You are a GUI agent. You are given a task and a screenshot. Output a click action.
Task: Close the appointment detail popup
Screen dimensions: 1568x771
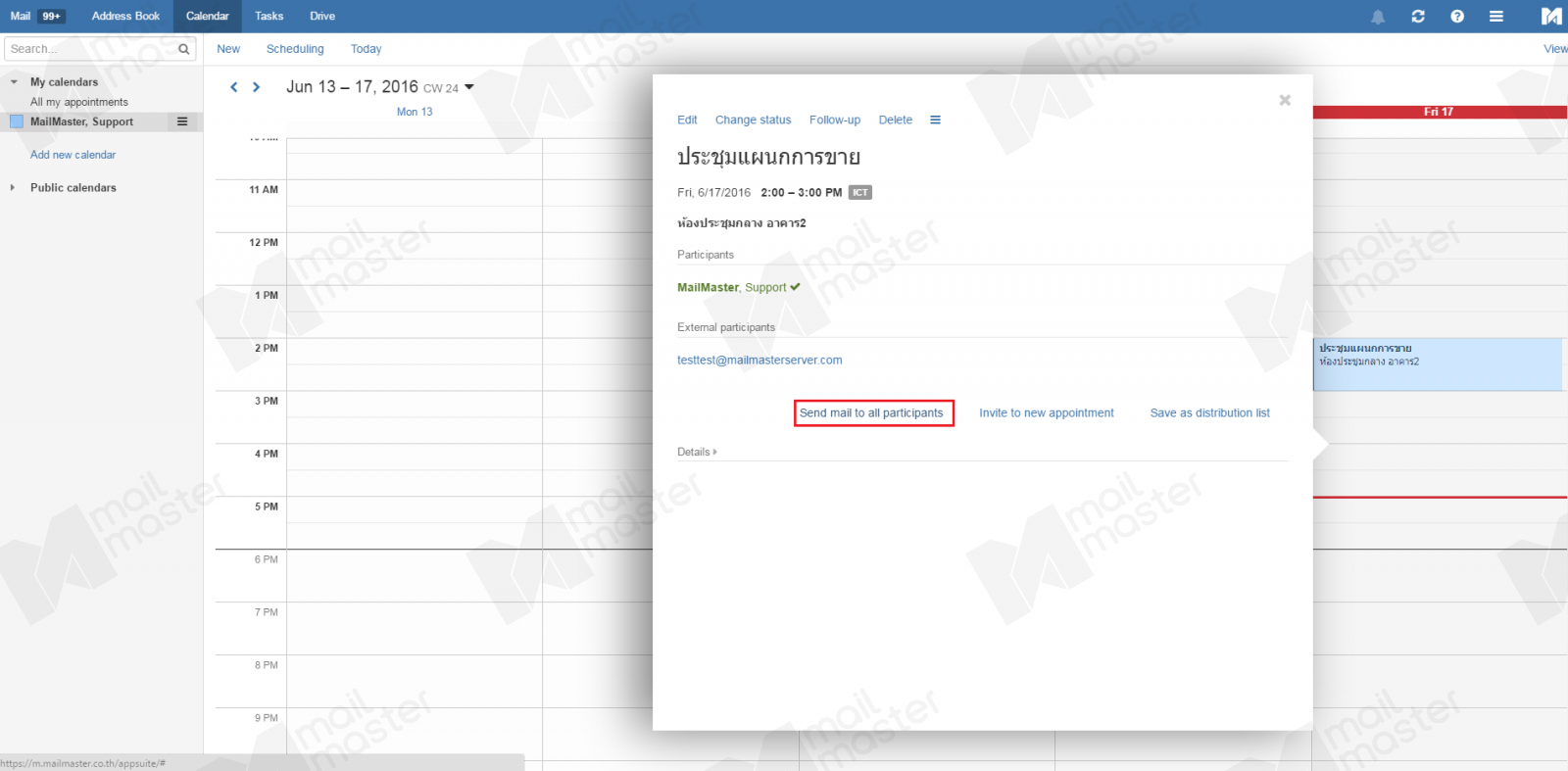pos(1285,100)
